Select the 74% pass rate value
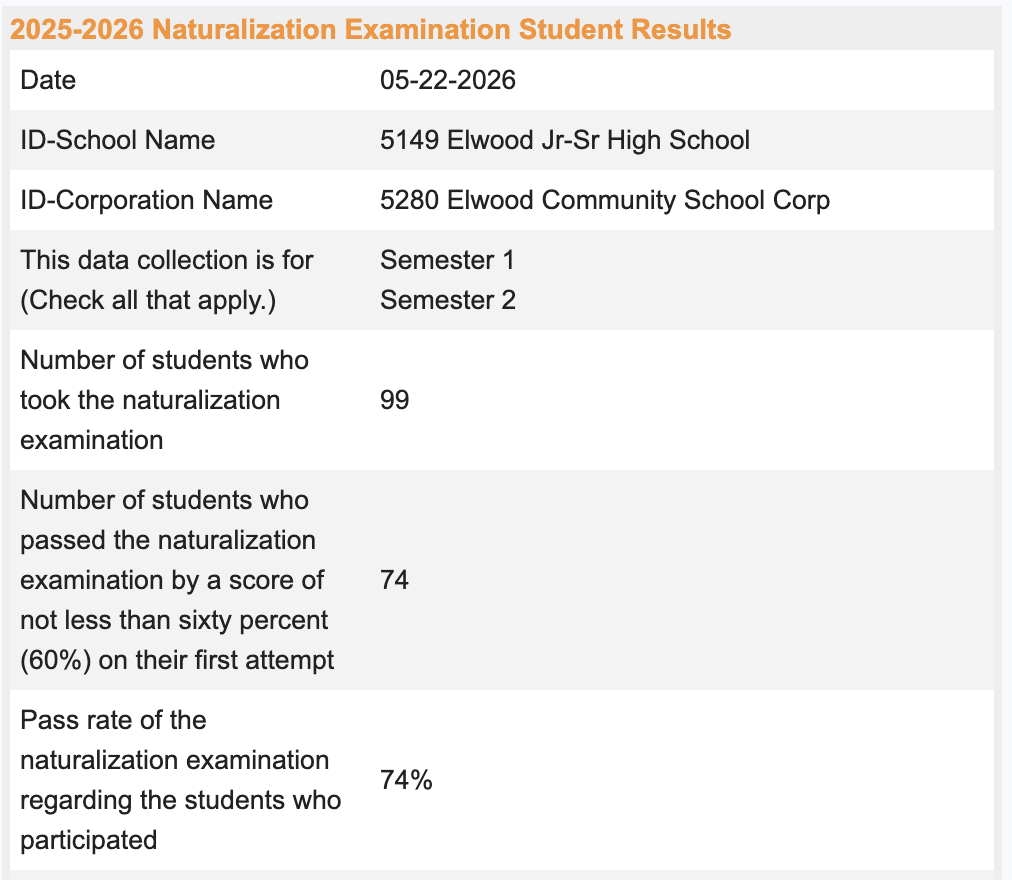The width and height of the screenshot is (1012, 880). (x=406, y=780)
